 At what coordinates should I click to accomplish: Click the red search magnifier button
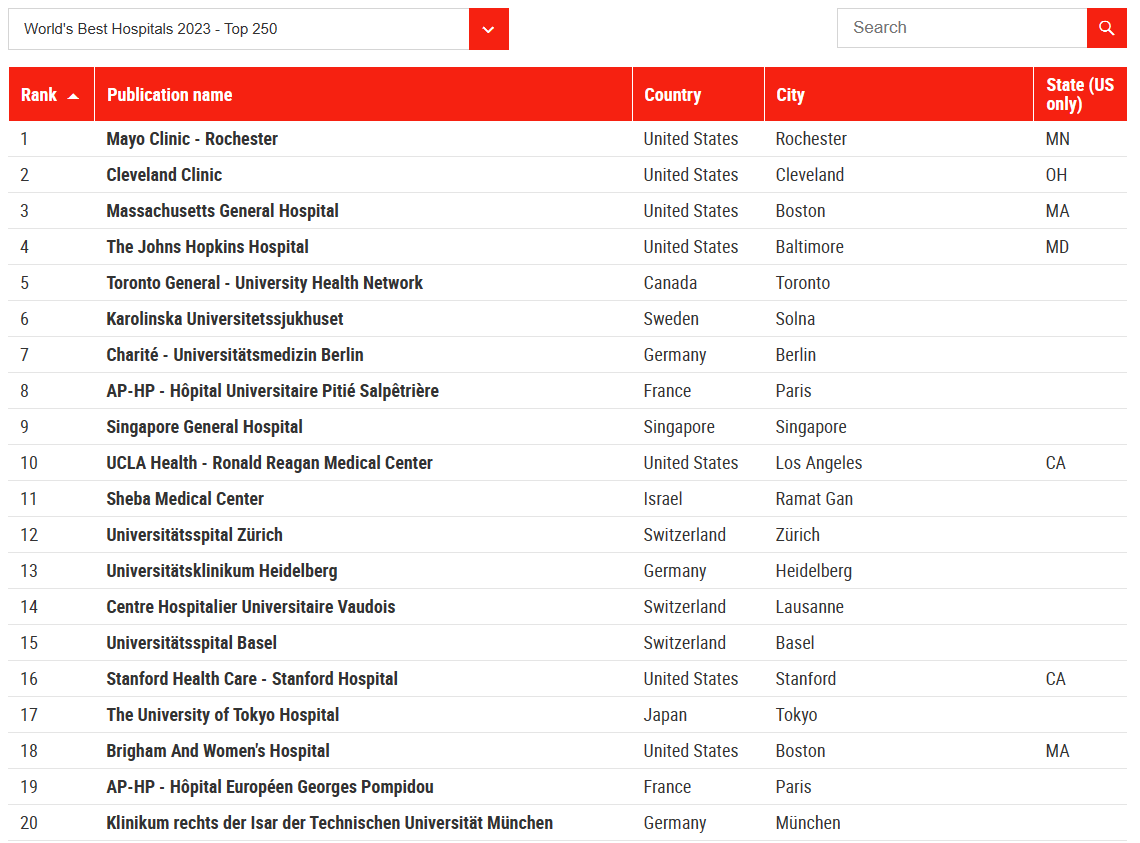(1106, 28)
